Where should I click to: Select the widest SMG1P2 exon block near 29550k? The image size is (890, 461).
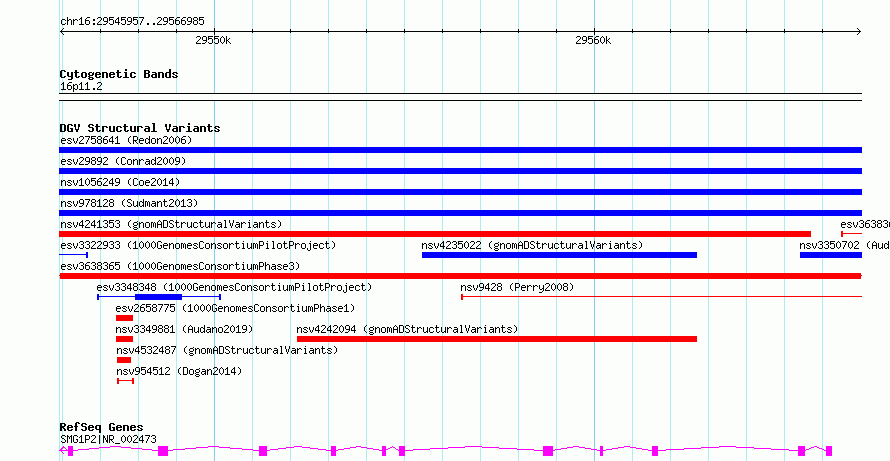tap(163, 451)
